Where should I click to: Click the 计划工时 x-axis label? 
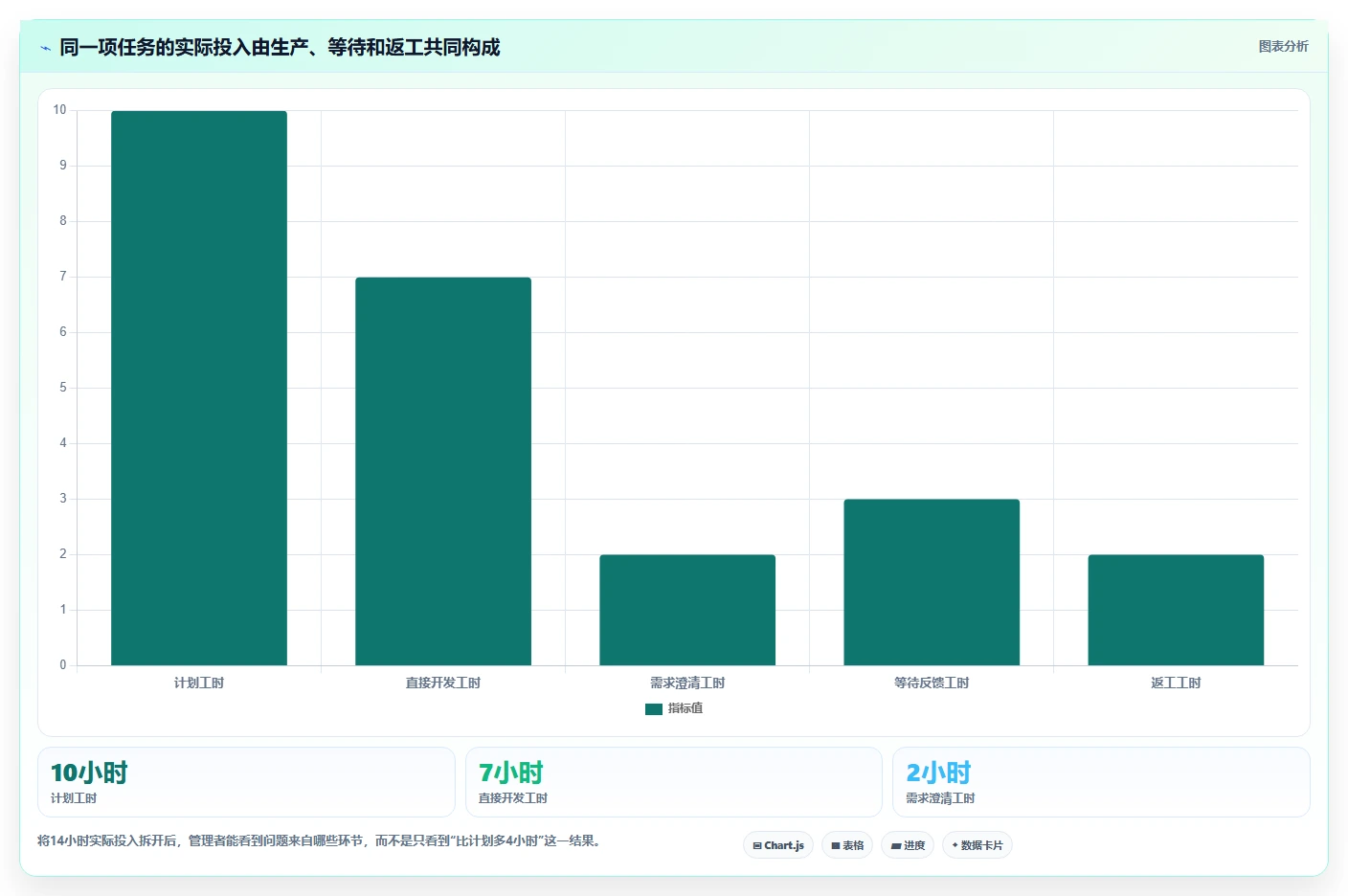point(199,683)
